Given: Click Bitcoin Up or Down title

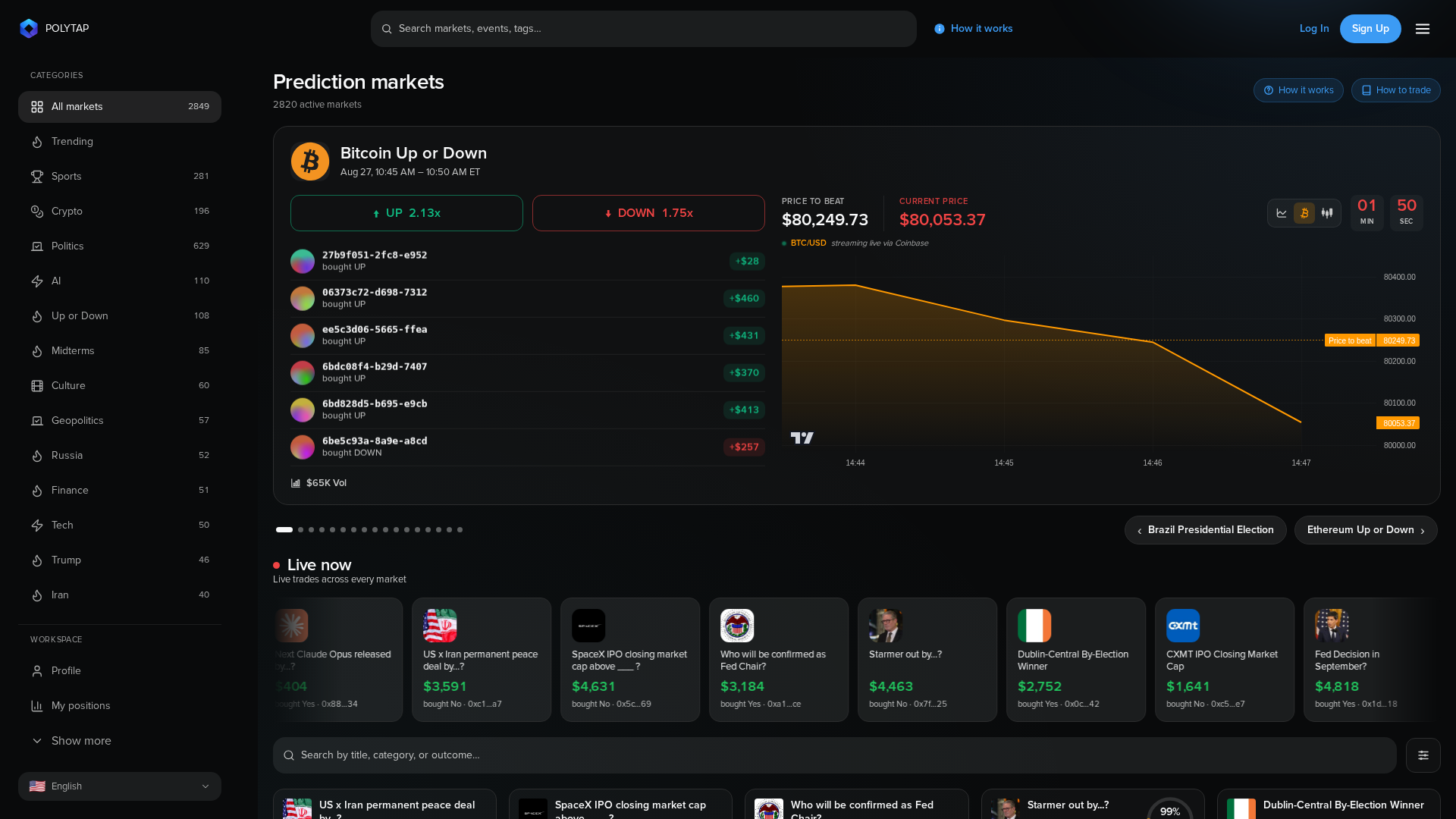Looking at the screenshot, I should [413, 153].
